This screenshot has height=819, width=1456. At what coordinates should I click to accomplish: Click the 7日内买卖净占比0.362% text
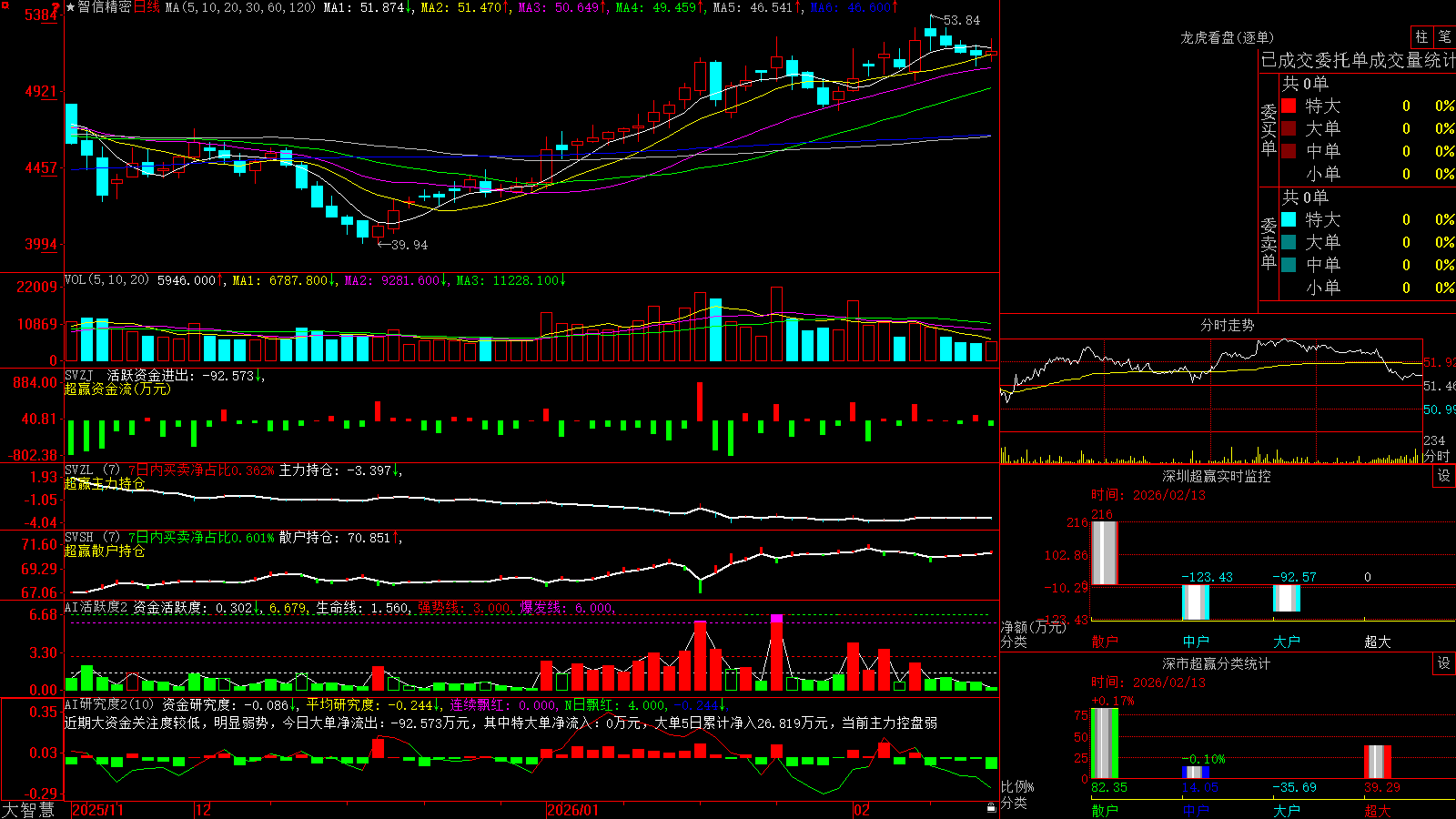click(x=201, y=470)
